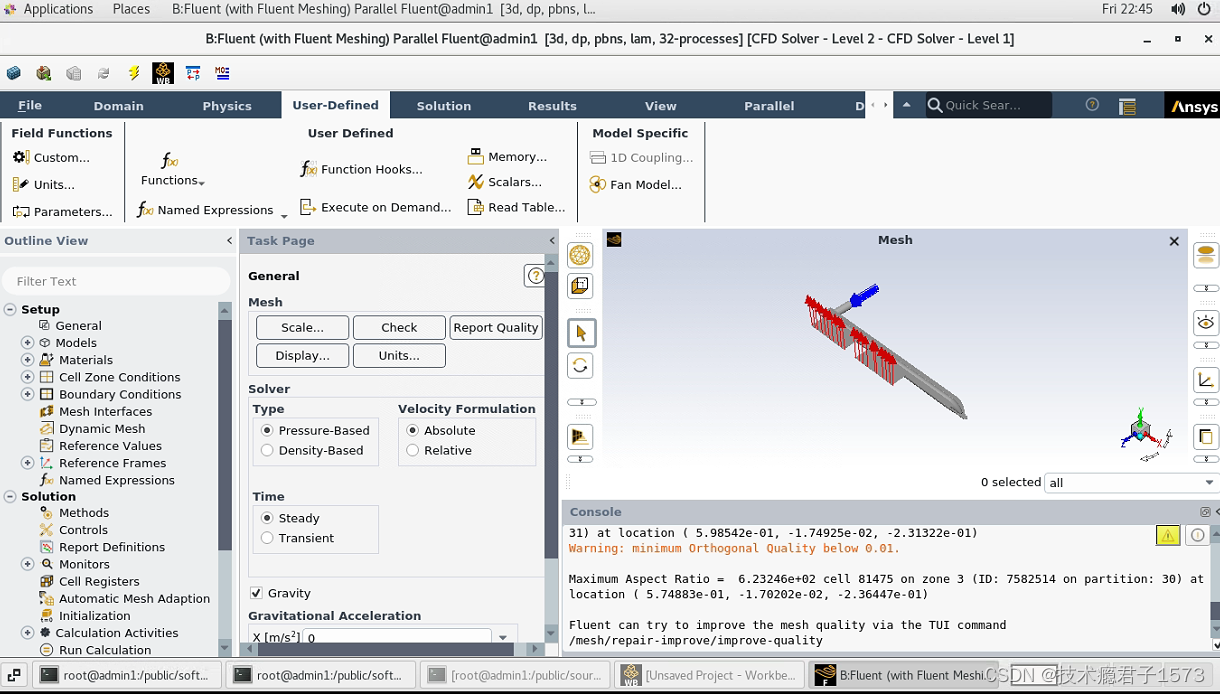
Task: Set gravitational acceleration X value field
Action: click(x=395, y=636)
